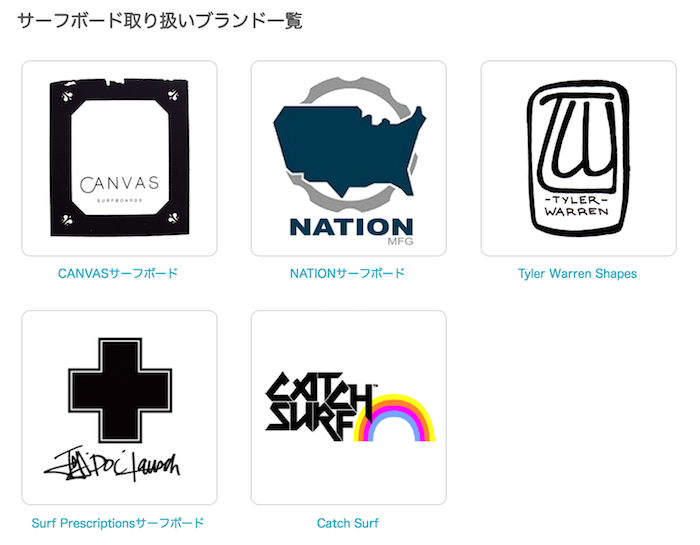Viewport: 700px width, 545px height.
Task: Visit the Surf Prescriptionsサーフボード link
Action: [118, 523]
